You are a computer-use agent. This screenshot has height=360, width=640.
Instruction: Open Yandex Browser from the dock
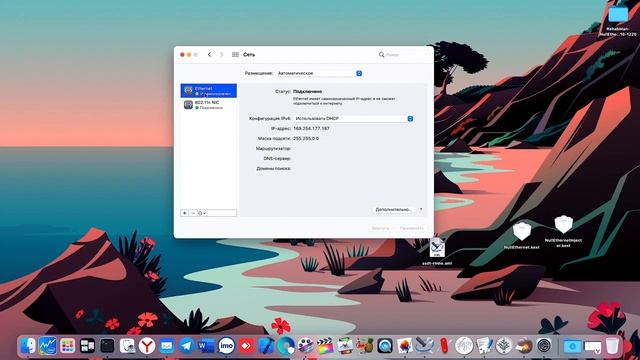click(147, 346)
